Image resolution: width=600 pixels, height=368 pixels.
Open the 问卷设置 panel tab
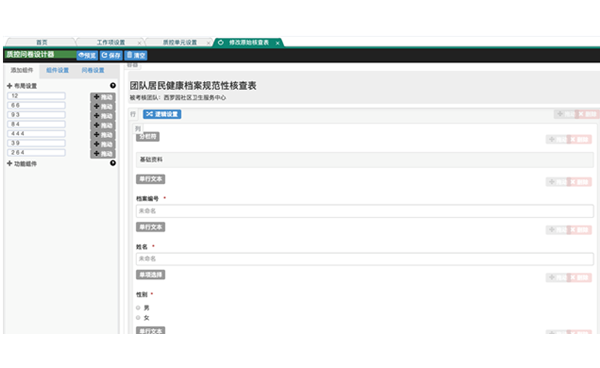(x=93, y=70)
